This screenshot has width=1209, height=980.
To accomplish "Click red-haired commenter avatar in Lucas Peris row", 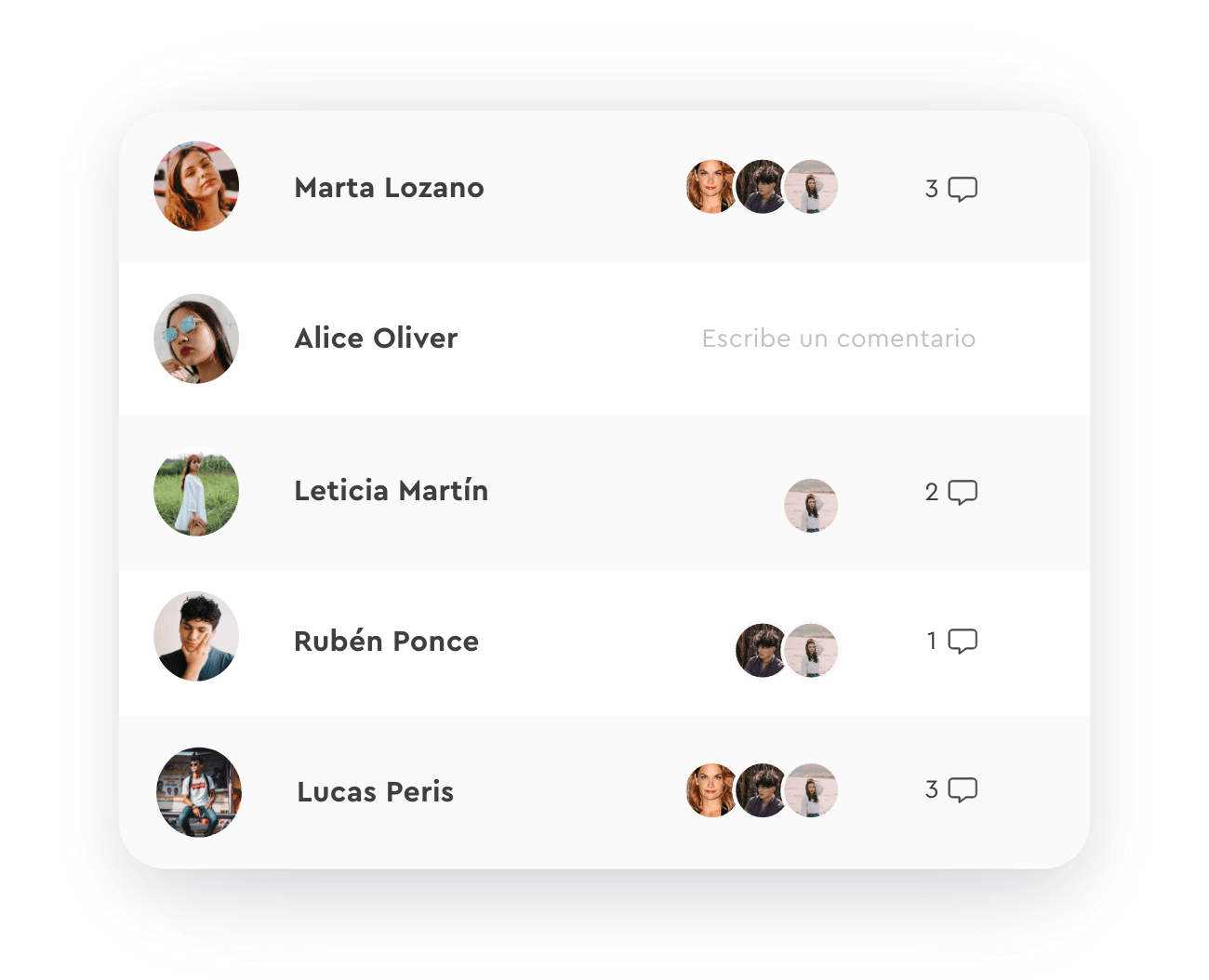I will pyautogui.click(x=711, y=790).
